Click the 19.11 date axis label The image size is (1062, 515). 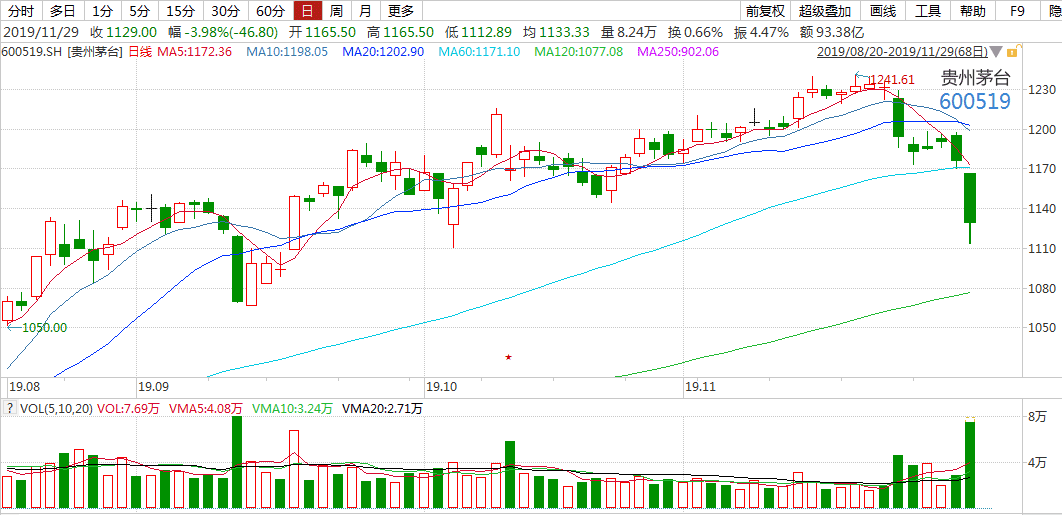tap(700, 387)
